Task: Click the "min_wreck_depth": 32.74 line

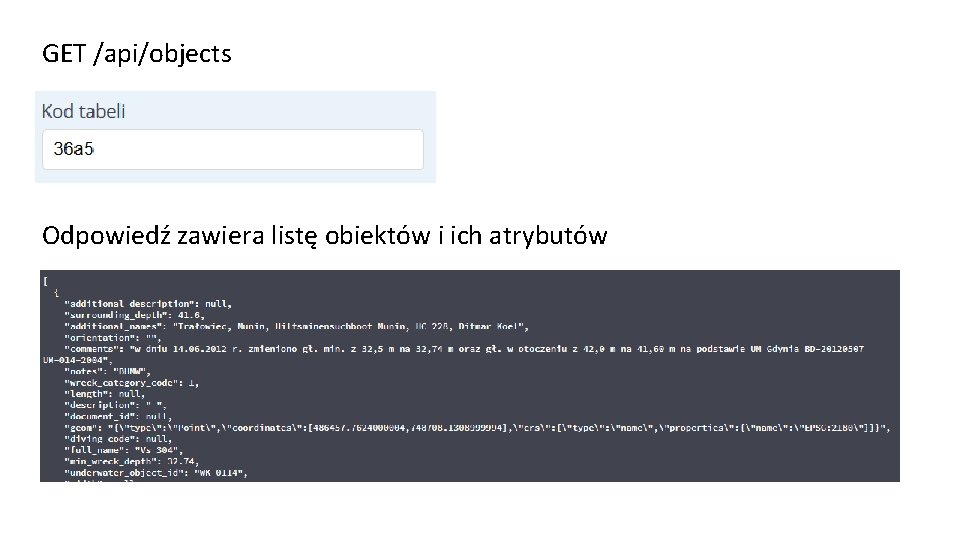Action: [x=132, y=461]
